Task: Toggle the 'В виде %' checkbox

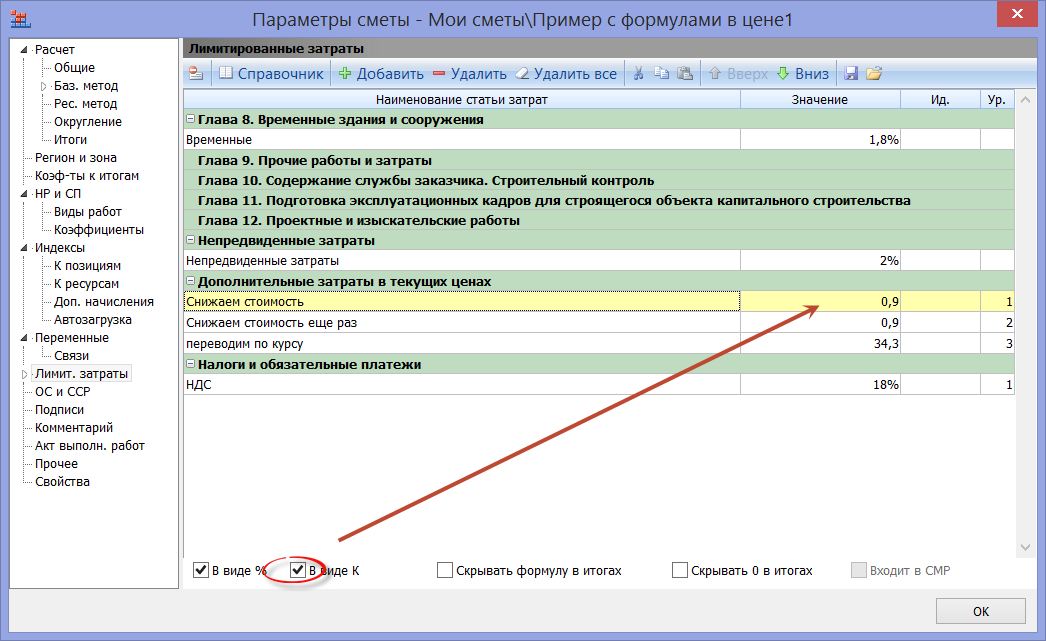Action: pos(201,570)
